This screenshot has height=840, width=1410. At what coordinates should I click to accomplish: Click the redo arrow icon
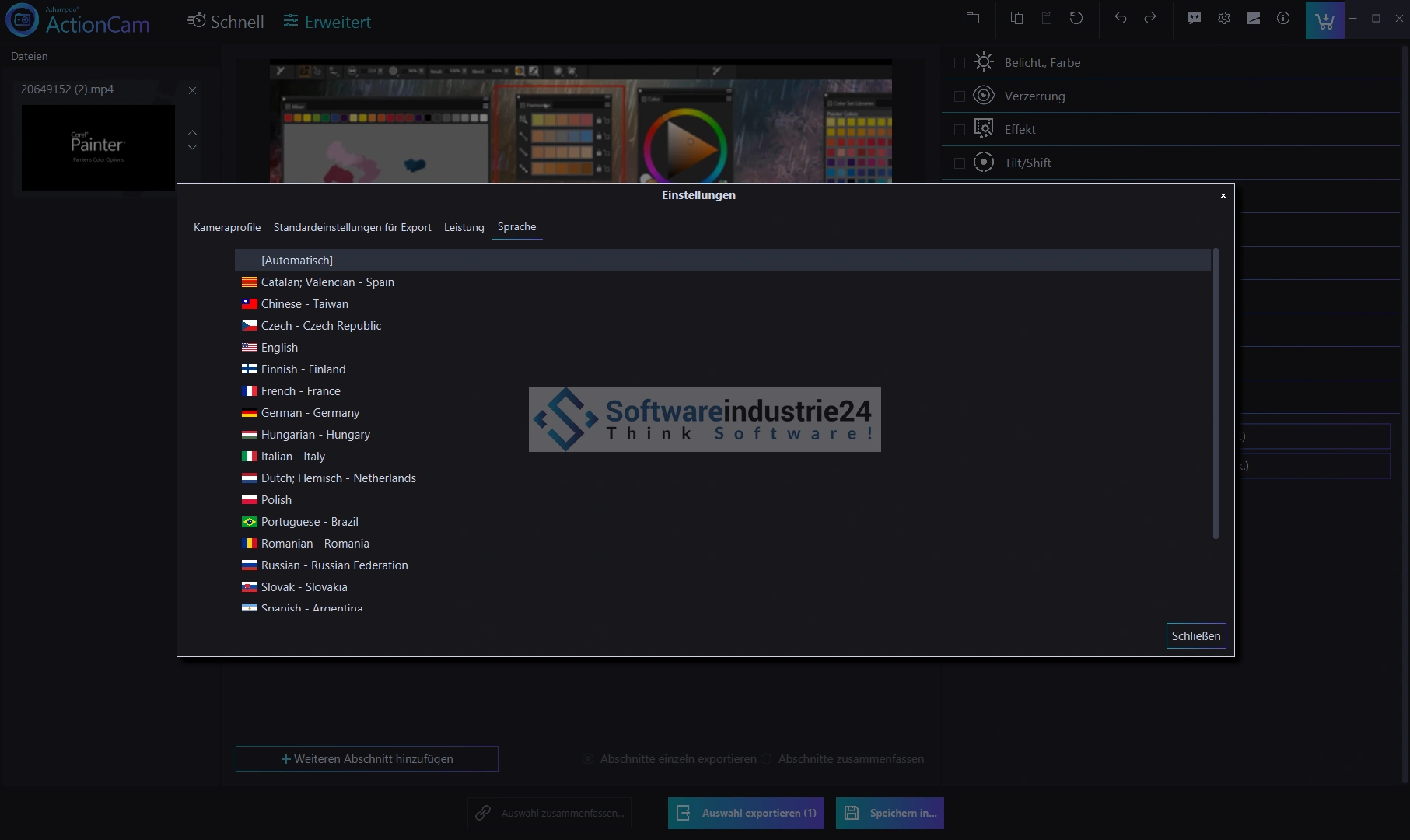tap(1150, 19)
